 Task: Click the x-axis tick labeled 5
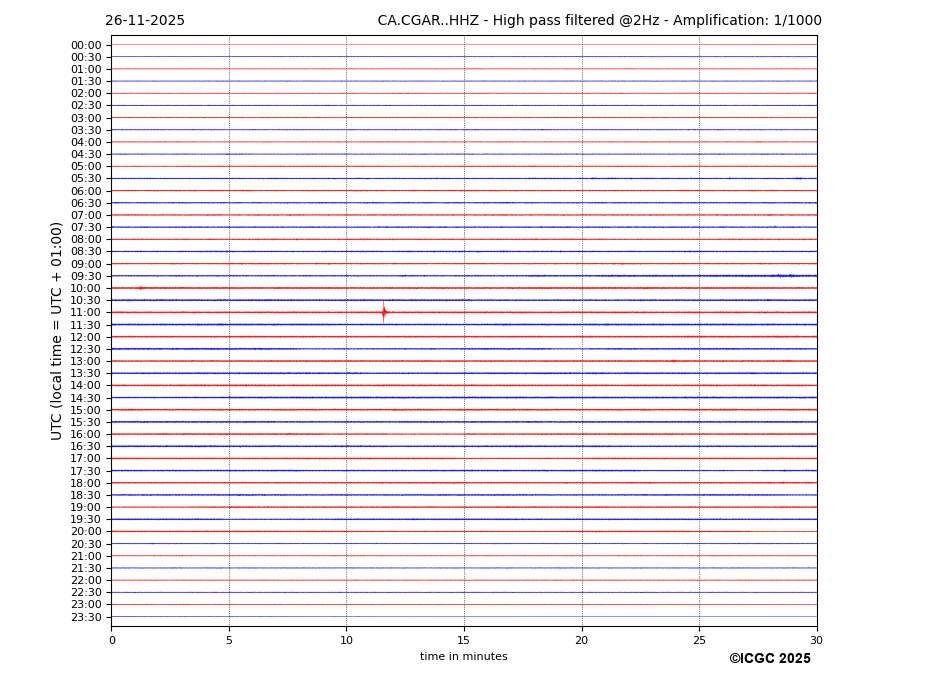coord(229,640)
